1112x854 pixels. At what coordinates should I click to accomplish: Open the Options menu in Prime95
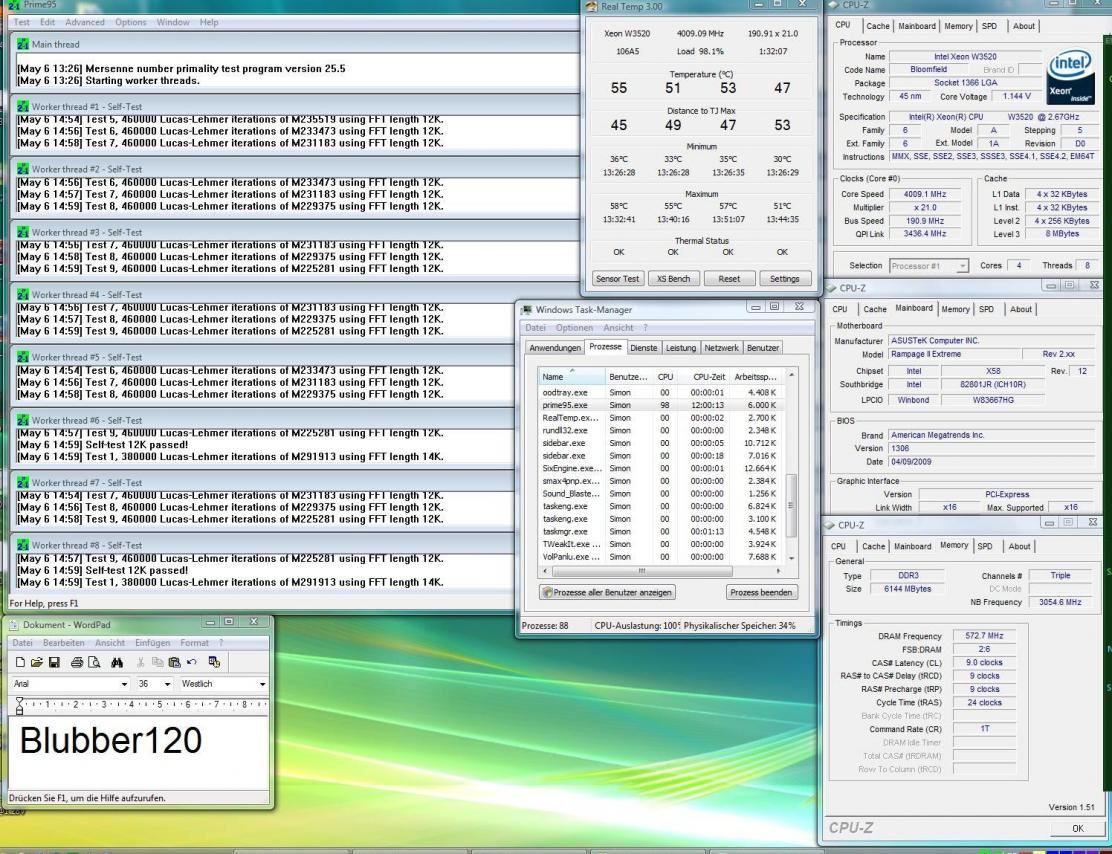[130, 22]
